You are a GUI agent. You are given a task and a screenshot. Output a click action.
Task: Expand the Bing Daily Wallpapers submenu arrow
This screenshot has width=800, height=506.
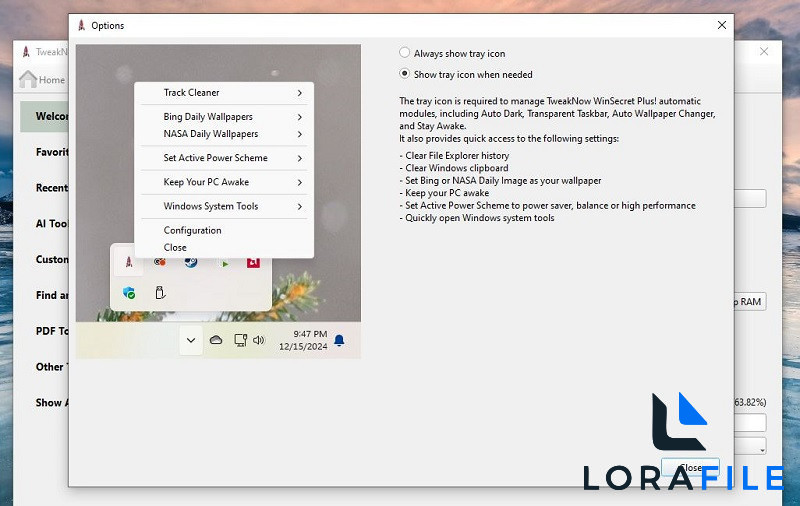[300, 117]
